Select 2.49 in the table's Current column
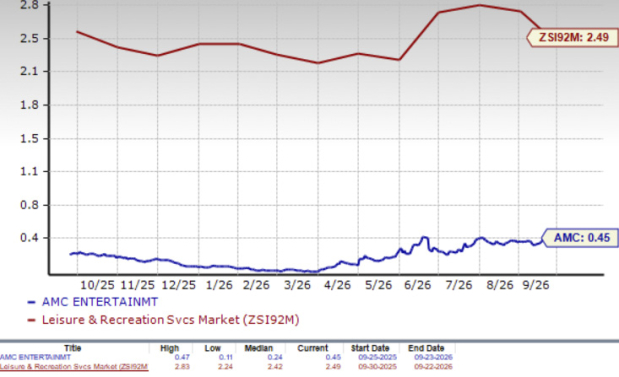 pos(333,367)
